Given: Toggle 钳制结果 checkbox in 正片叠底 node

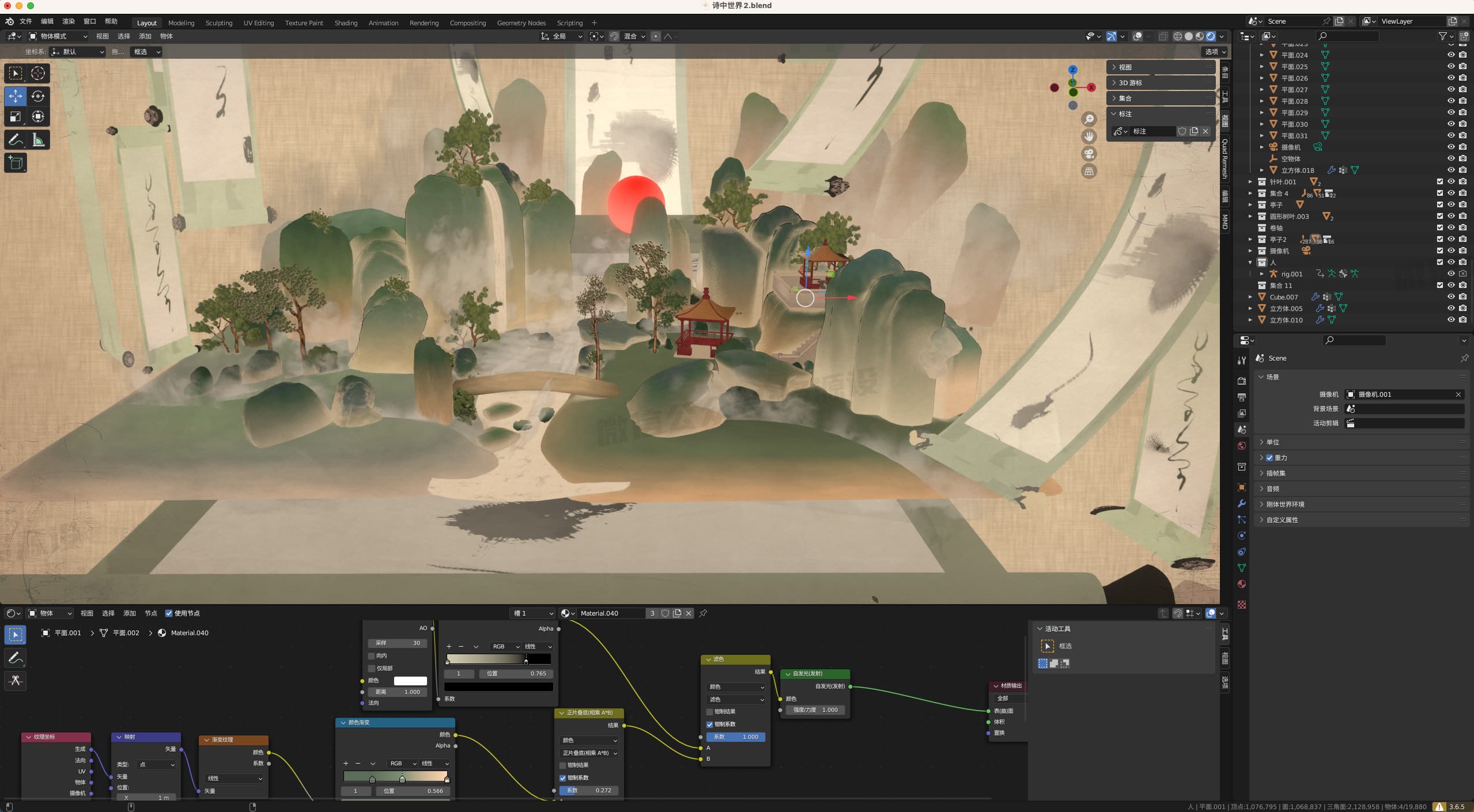Looking at the screenshot, I should click(x=562, y=765).
